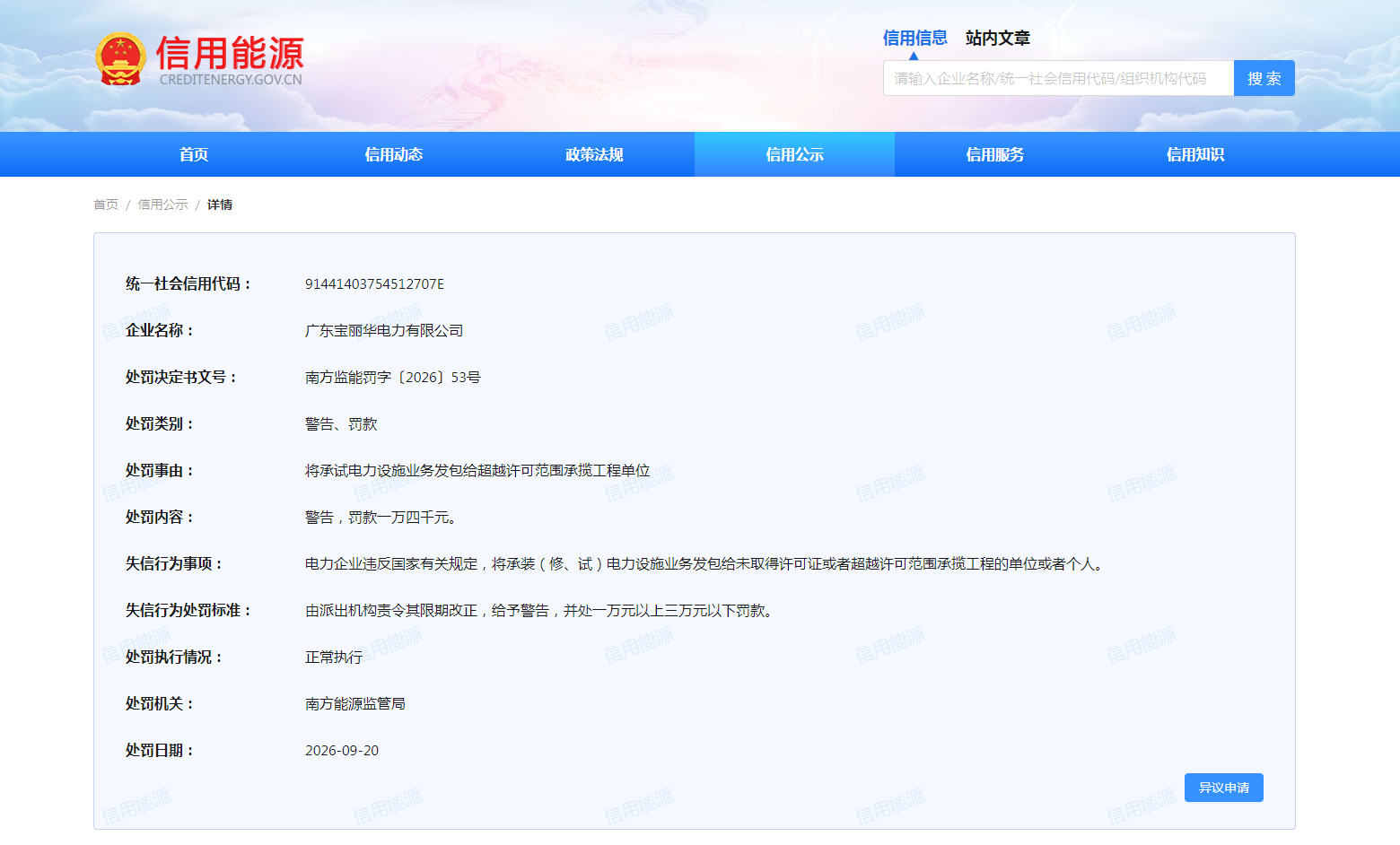
Task: Open the 信用知识 navigation item
Action: [1194, 154]
